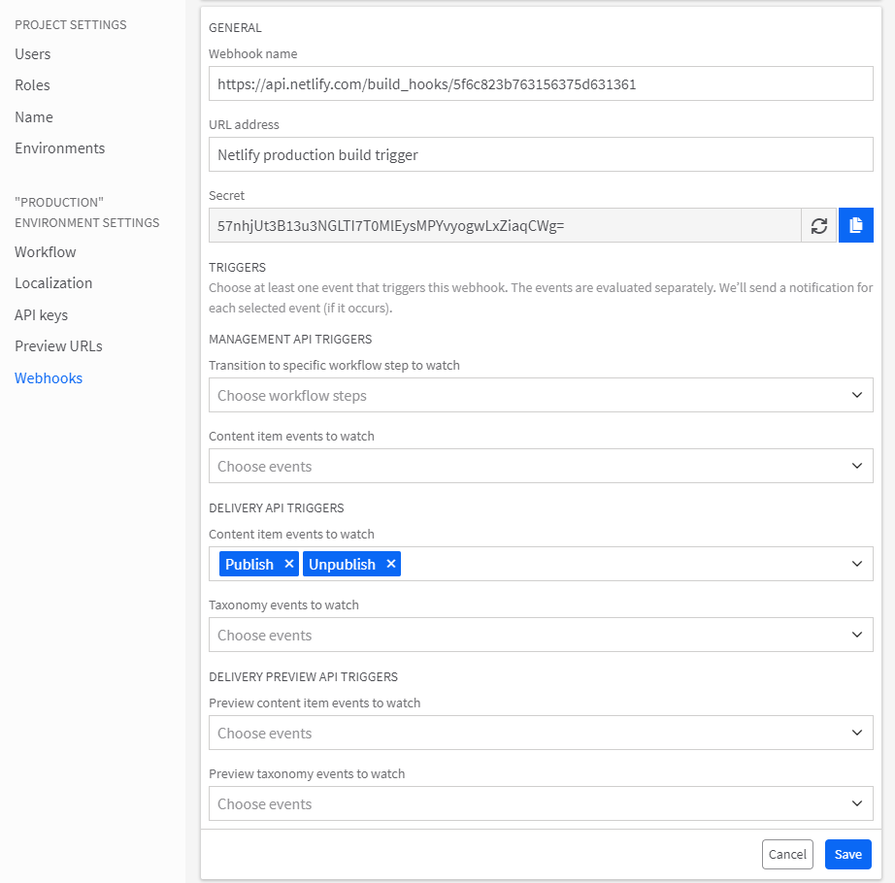Open Preview URLs settings
895x883 pixels.
pos(58,346)
